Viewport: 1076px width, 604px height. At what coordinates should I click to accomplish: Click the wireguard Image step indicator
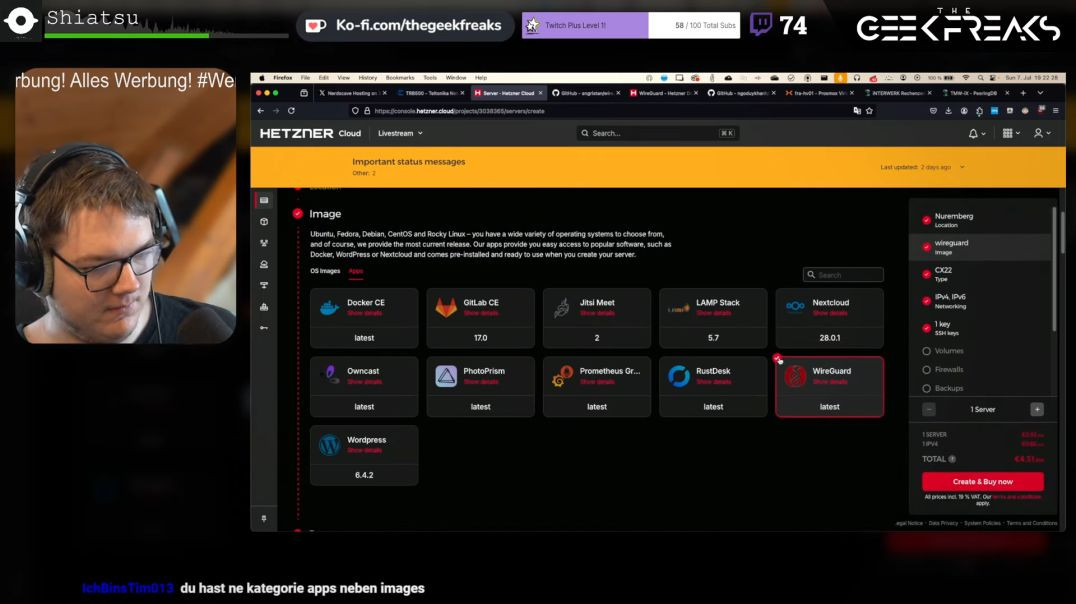coord(926,247)
